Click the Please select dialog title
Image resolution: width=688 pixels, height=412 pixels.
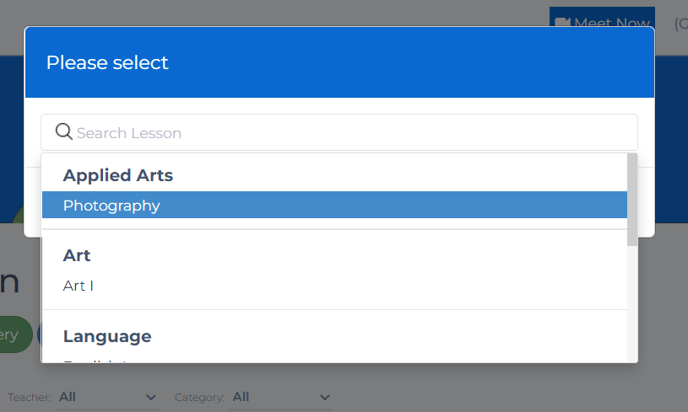pyautogui.click(x=107, y=62)
